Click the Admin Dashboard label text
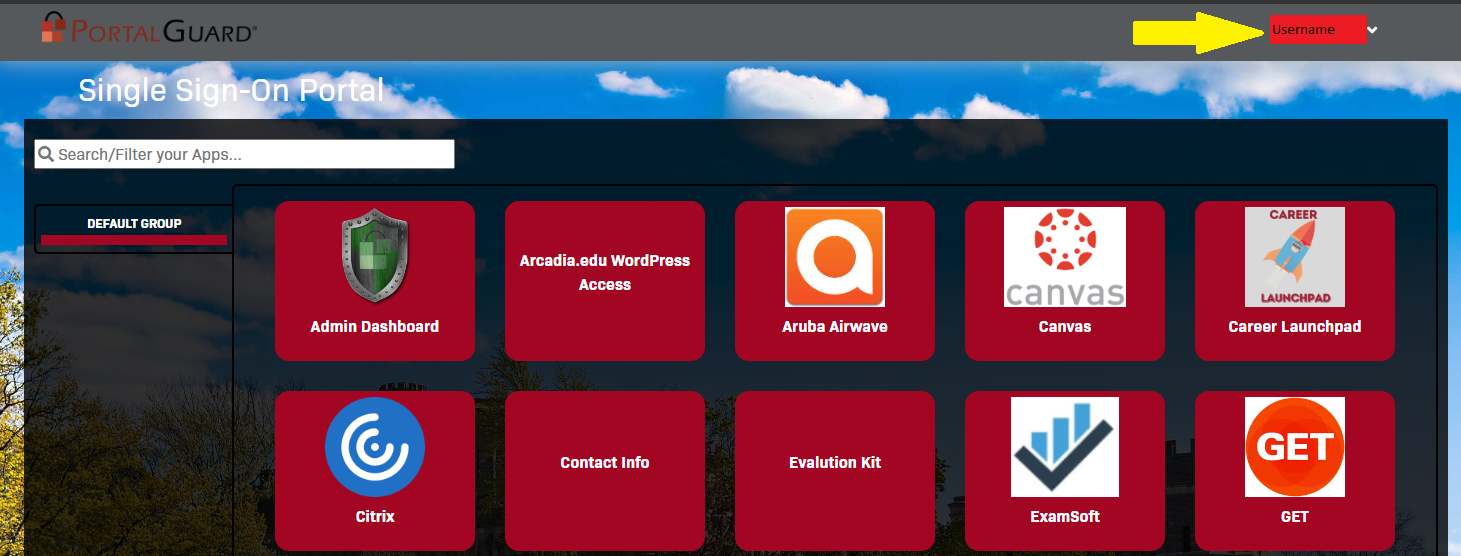The width and height of the screenshot is (1461, 556). 375,327
